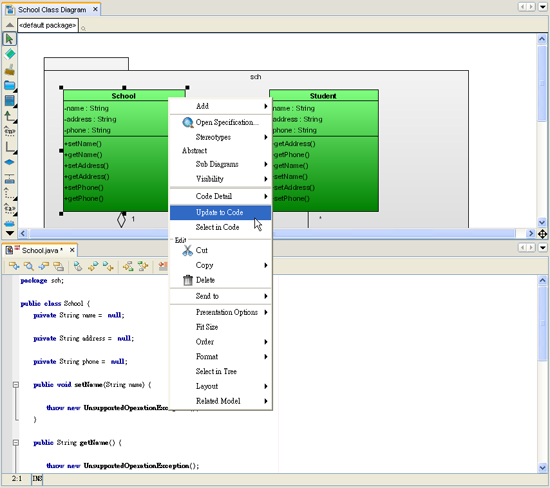Select the Student class title
Screen dimensions: 550x488
pos(323,96)
